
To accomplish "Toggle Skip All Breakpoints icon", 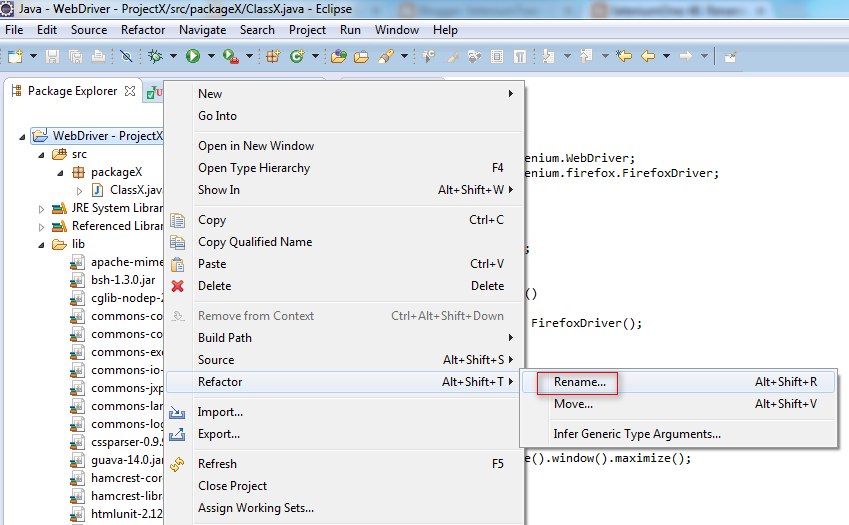I will tap(126, 56).
